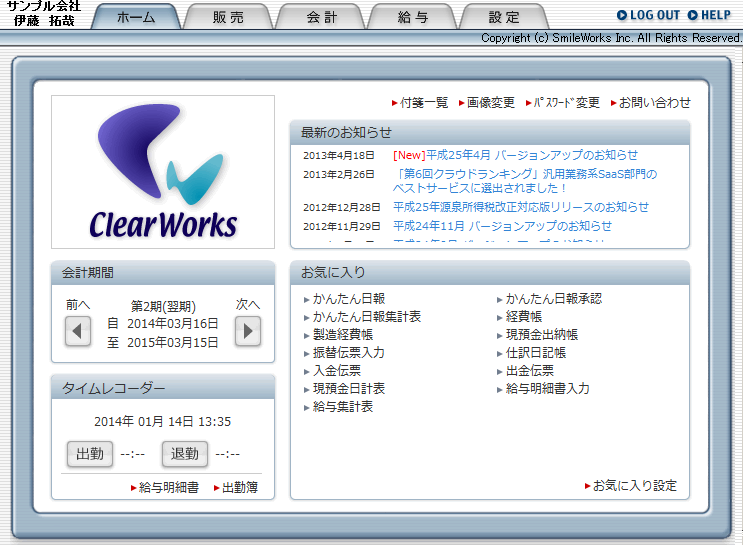This screenshot has height=546, width=744.
Task: Open 付箋一覧 link
Action: (x=420, y=102)
